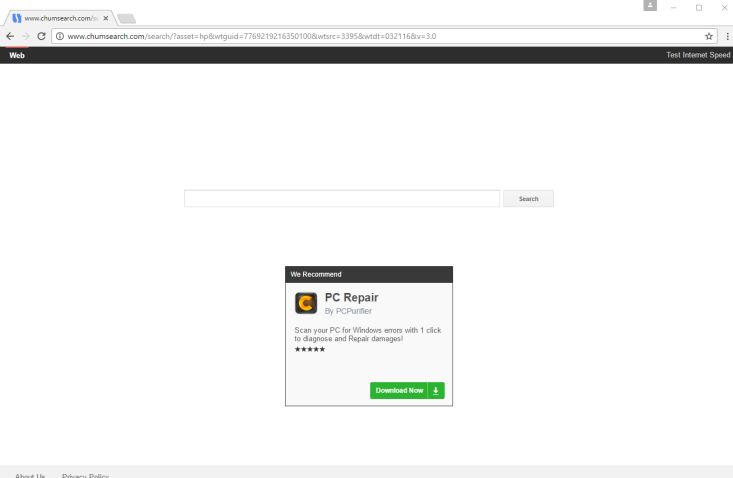Close the browser window
733x478 pixels.
click(x=724, y=7)
